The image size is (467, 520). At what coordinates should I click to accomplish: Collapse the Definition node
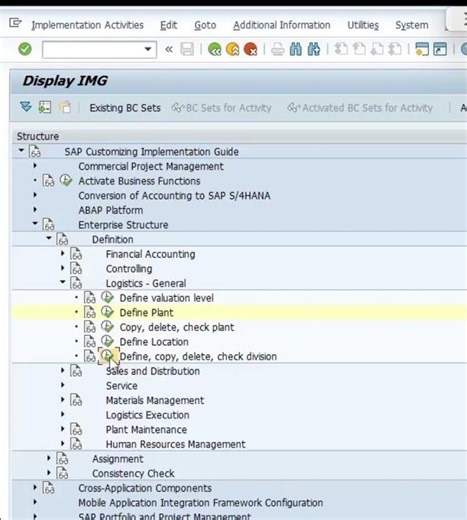tap(49, 238)
